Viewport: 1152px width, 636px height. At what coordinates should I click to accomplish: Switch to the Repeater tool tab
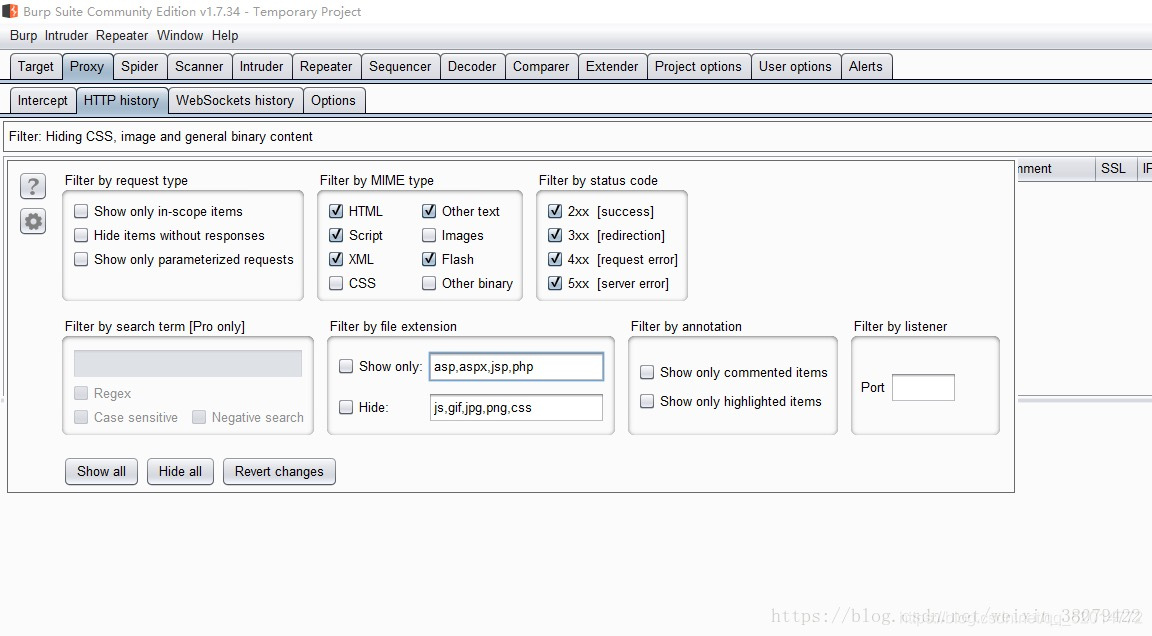[x=326, y=67]
